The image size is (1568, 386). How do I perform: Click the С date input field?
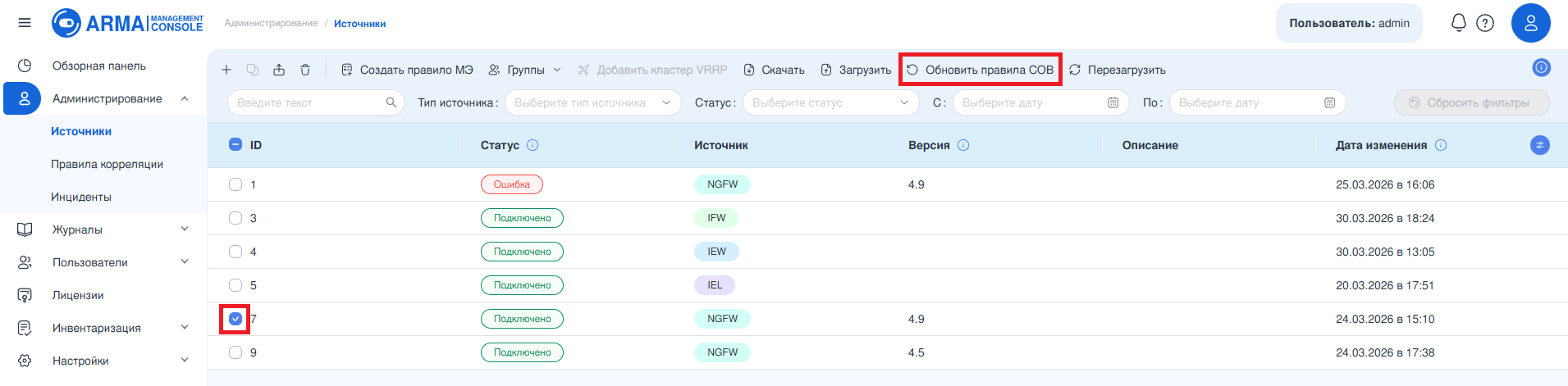coord(1040,102)
